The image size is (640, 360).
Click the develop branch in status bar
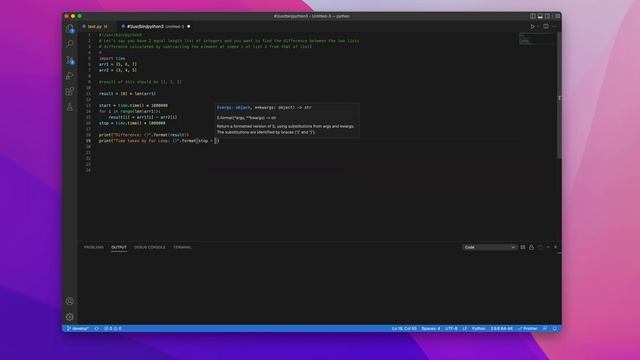(x=78, y=329)
